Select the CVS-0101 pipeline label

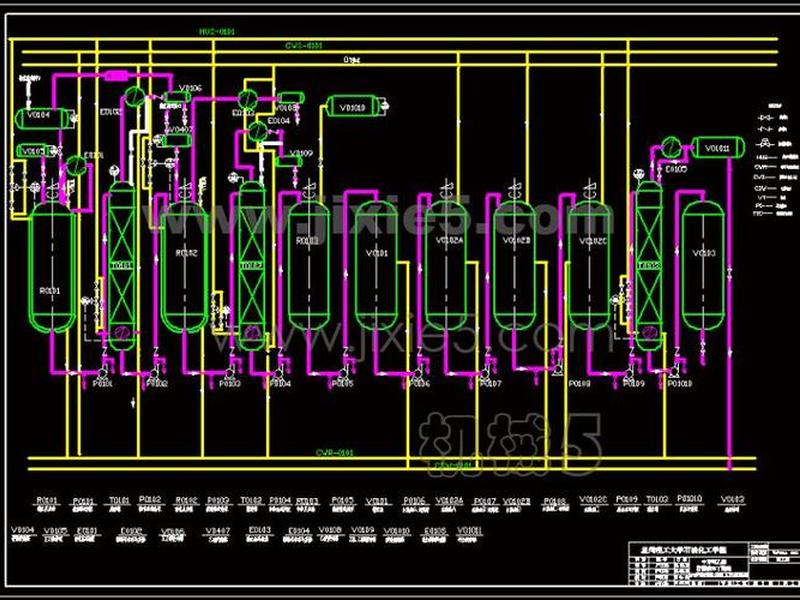[304, 46]
